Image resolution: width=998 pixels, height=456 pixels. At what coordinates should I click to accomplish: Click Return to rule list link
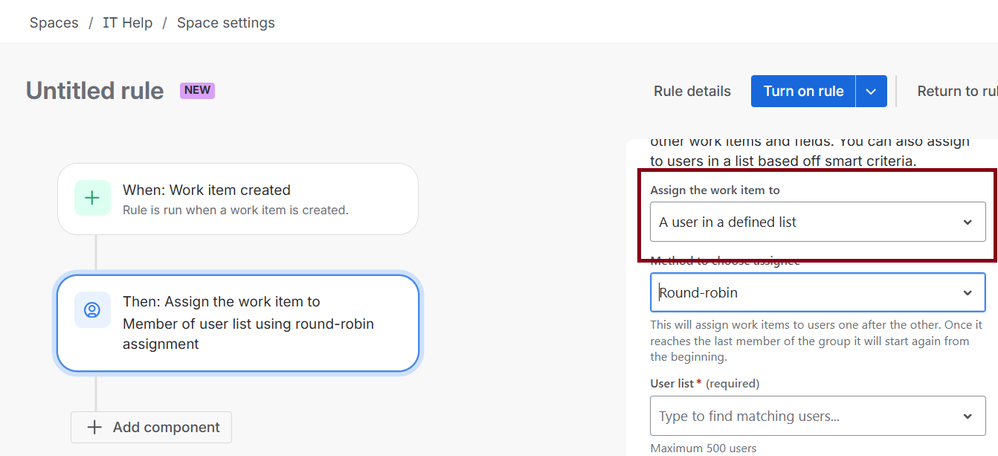[956, 91]
